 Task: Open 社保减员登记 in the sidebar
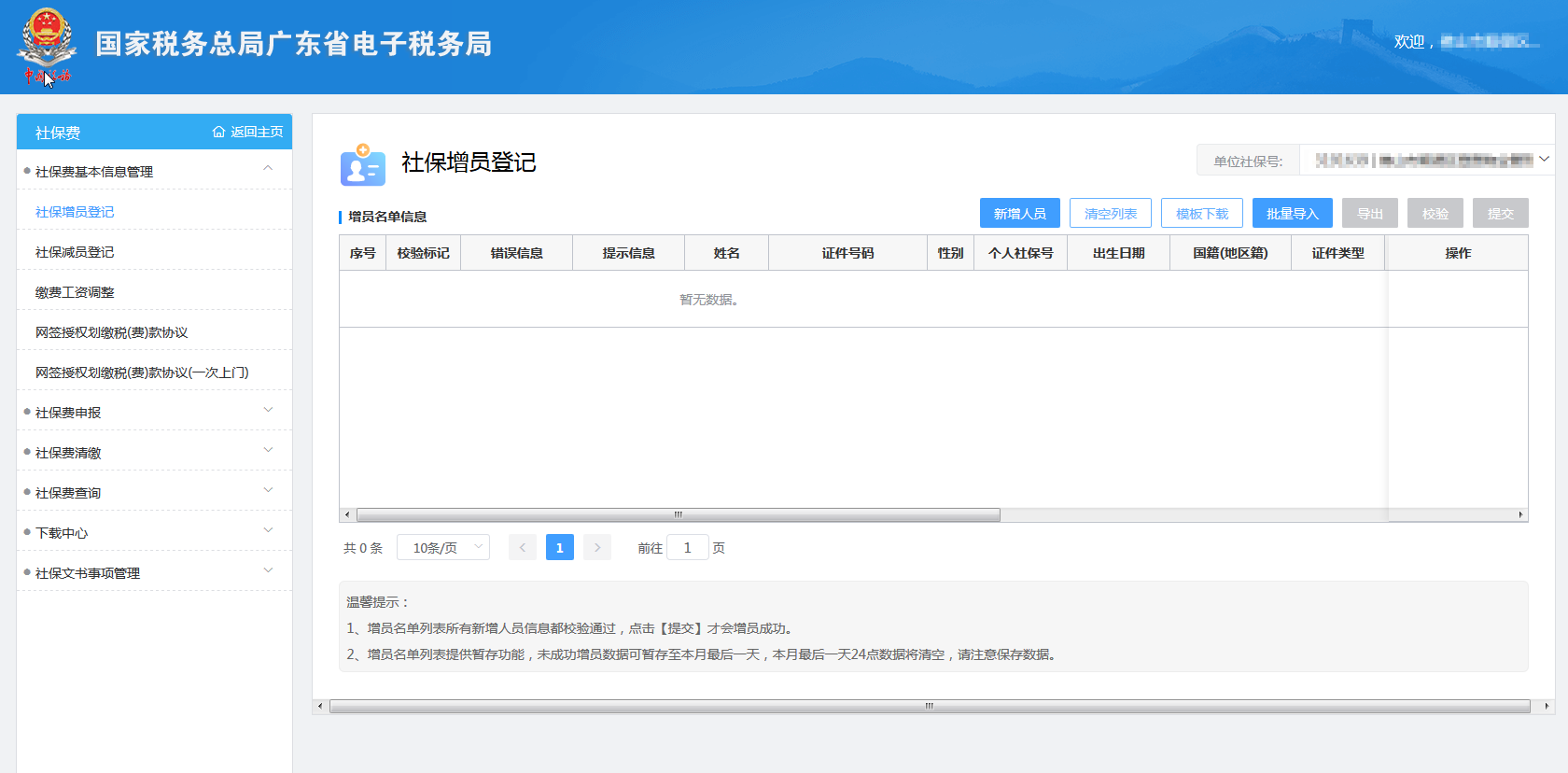(75, 252)
